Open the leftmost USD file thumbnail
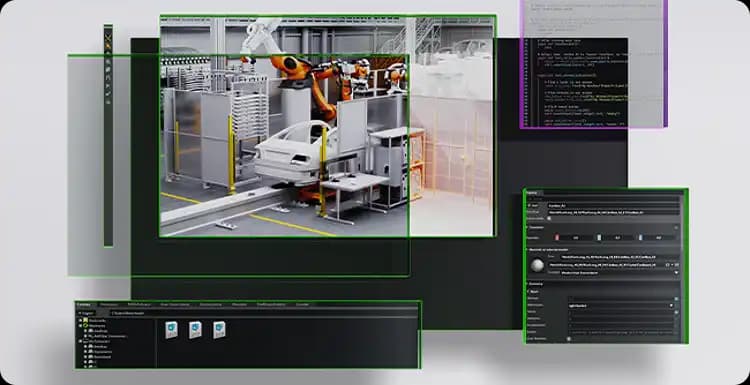 (x=171, y=330)
